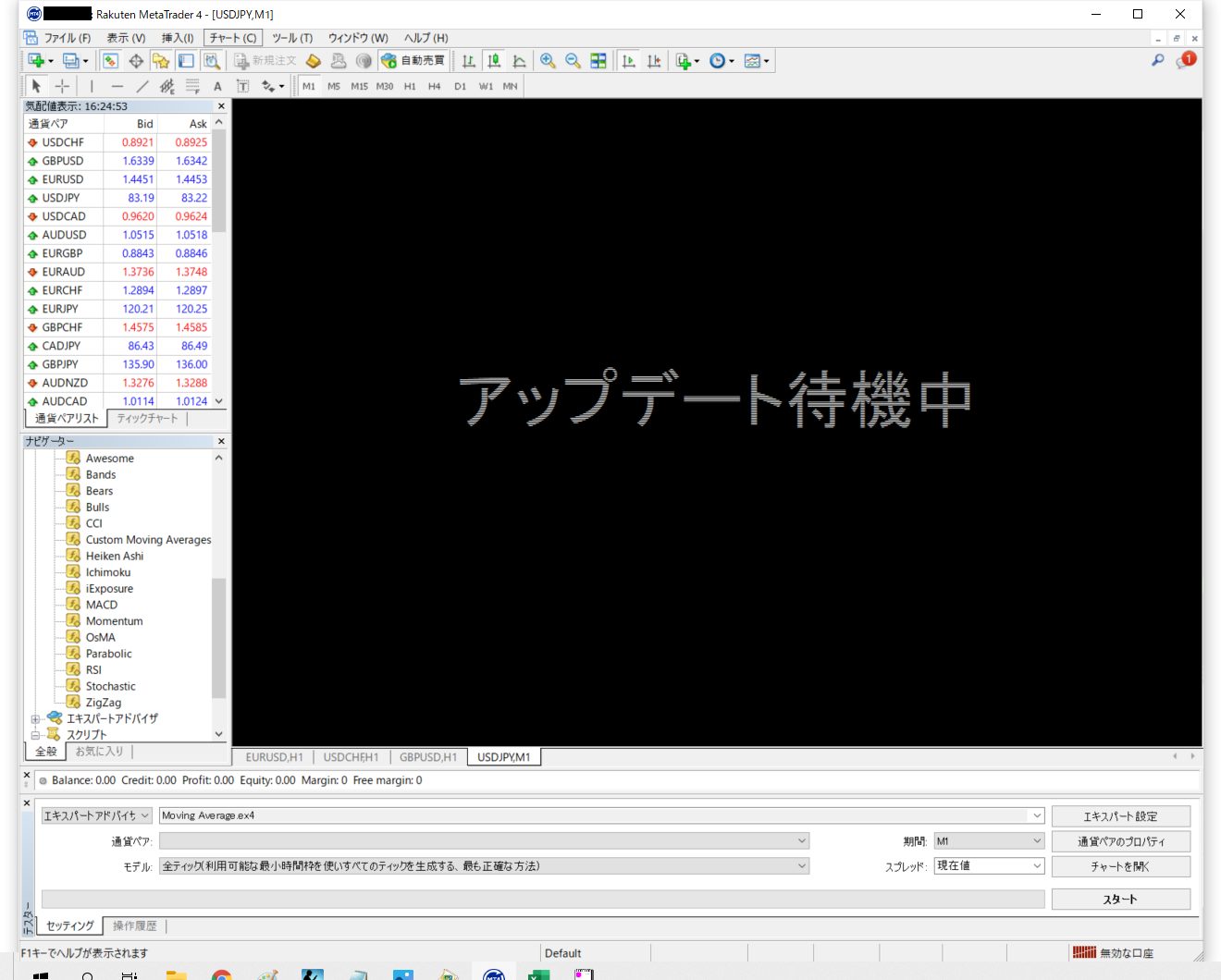Select the crosshair cursor tool
Viewport: 1221px width, 980px height.
(x=62, y=86)
